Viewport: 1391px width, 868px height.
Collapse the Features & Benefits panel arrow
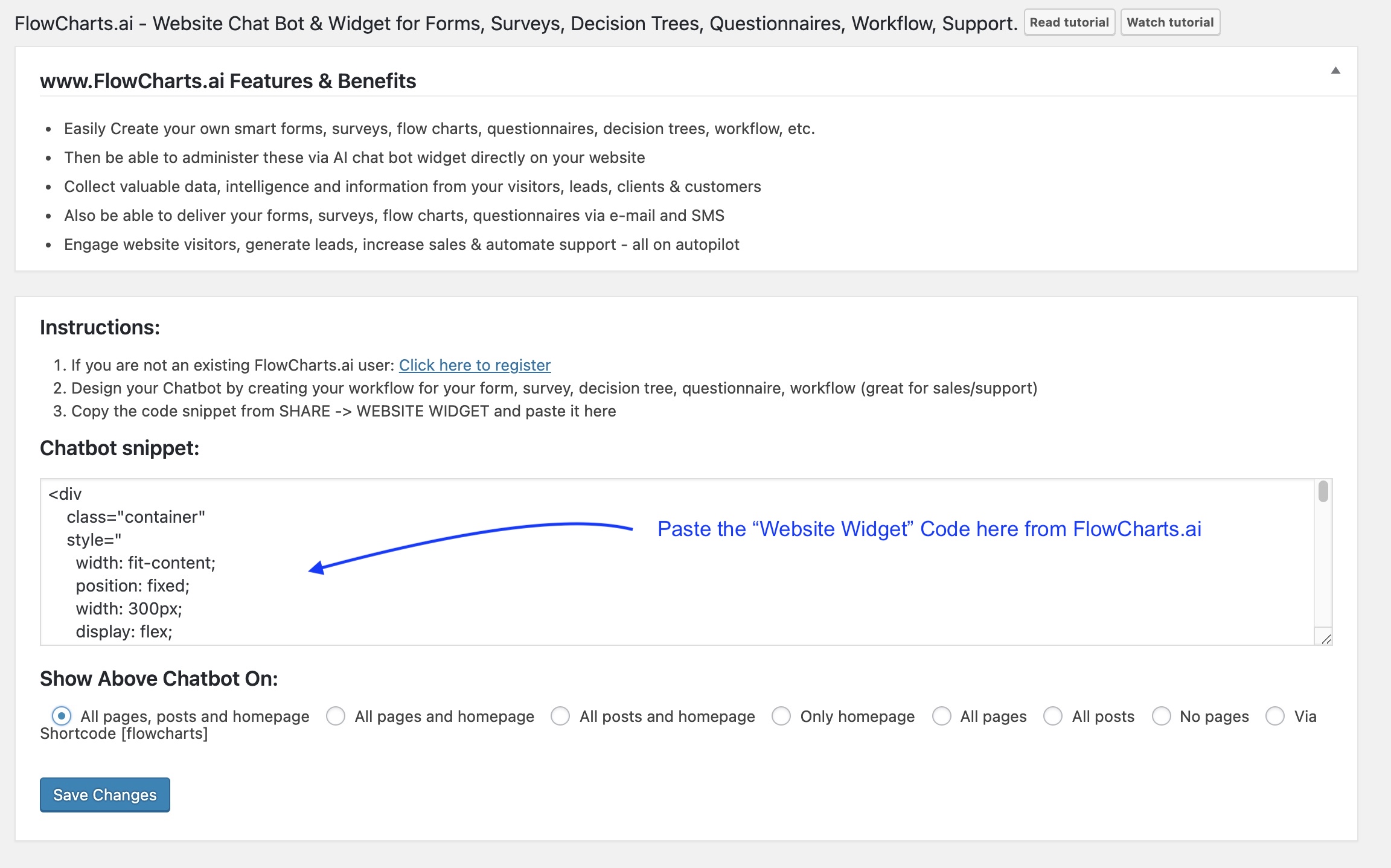(1335, 71)
